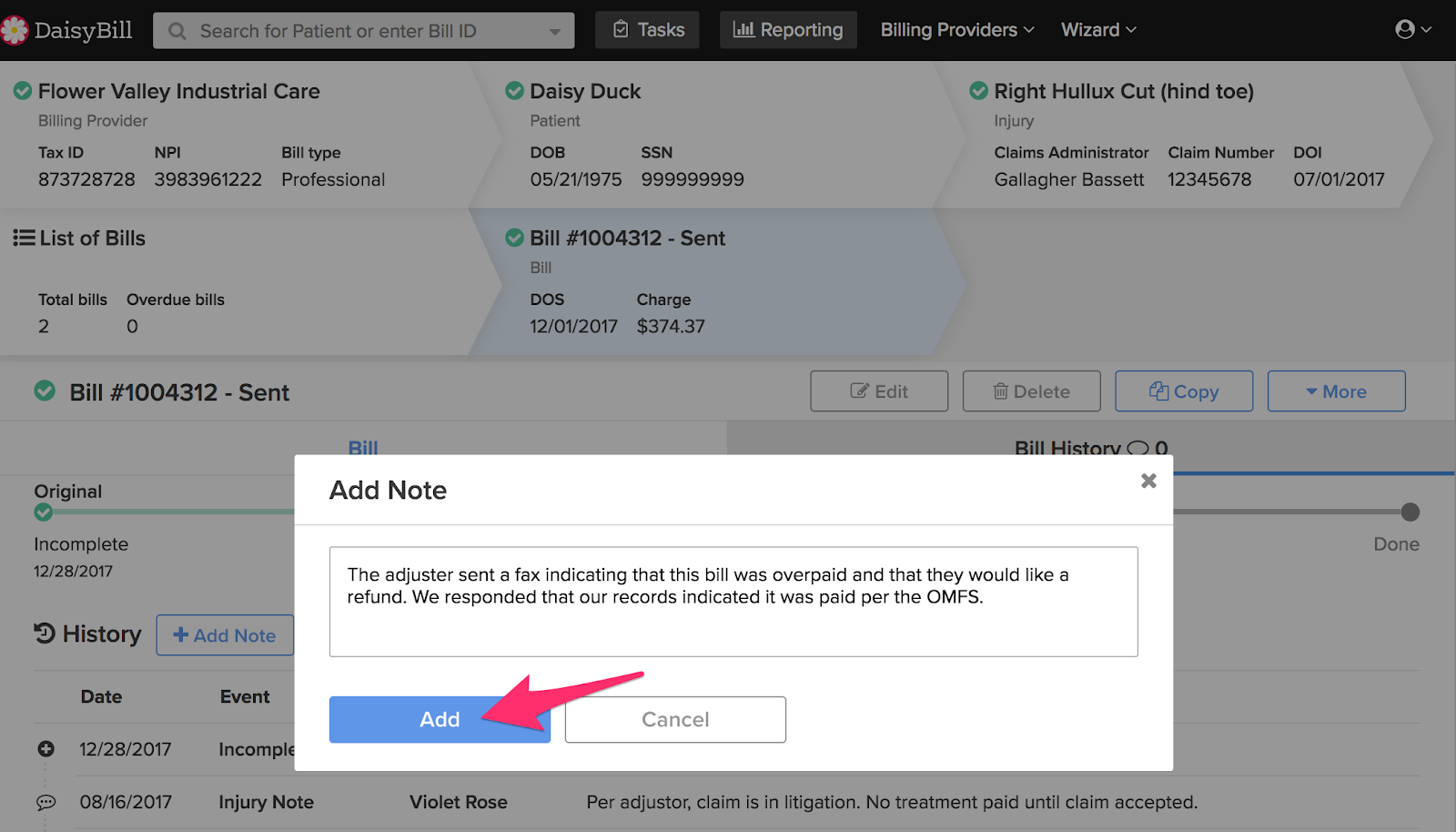Click the green check beside Right Hullux Cut

point(978,91)
